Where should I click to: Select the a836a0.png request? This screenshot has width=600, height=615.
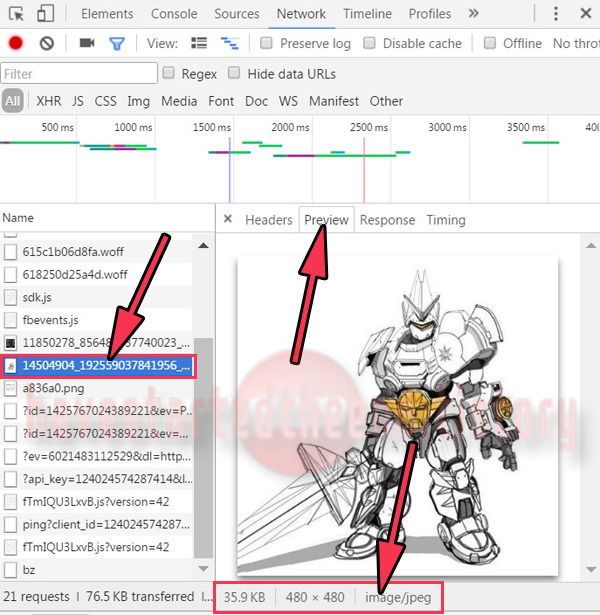pyautogui.click(x=96, y=388)
